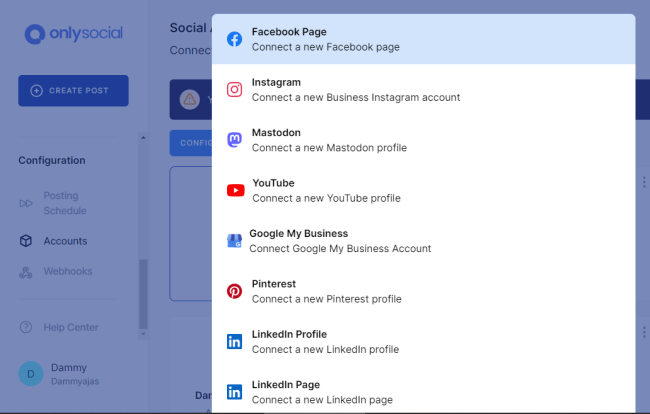The image size is (650, 414).
Task: Click 'Connect a new Mastodon profile' text
Action: (x=330, y=148)
